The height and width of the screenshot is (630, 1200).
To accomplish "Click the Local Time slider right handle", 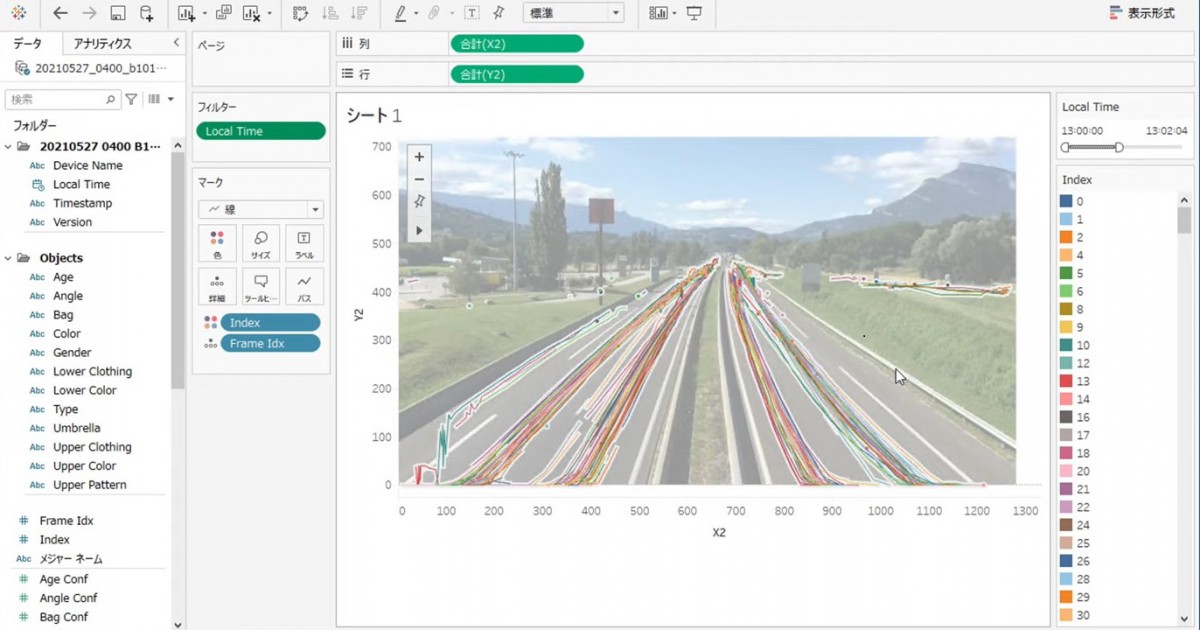I will [1119, 147].
